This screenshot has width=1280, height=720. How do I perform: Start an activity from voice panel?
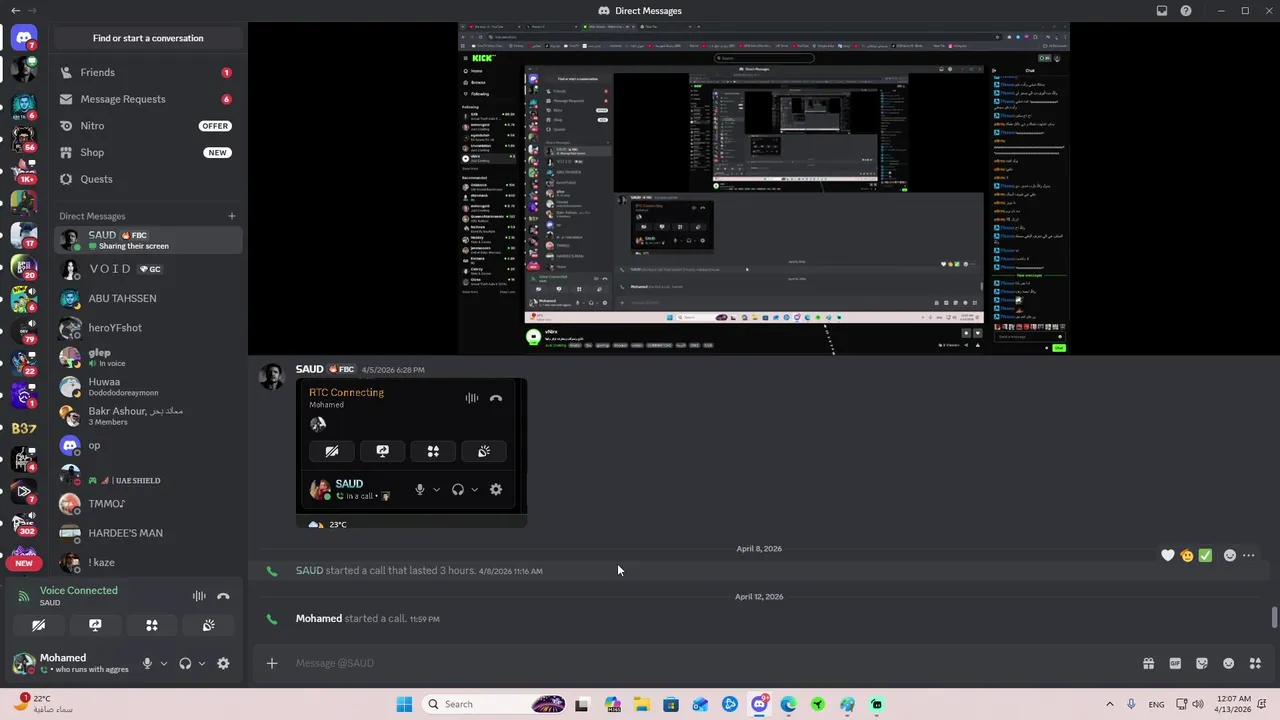pyautogui.click(x=152, y=625)
